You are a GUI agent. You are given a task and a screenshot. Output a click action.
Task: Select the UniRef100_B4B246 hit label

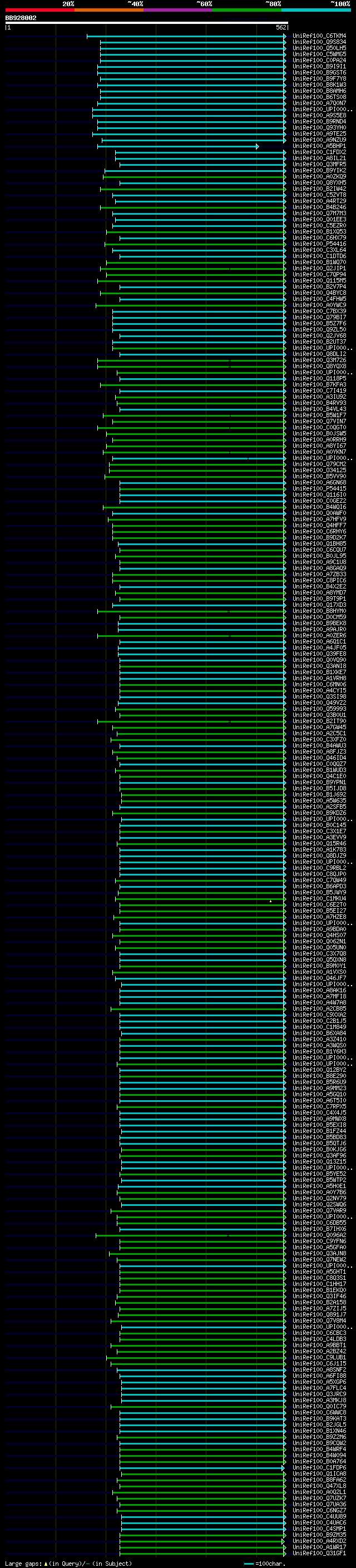[x=319, y=207]
